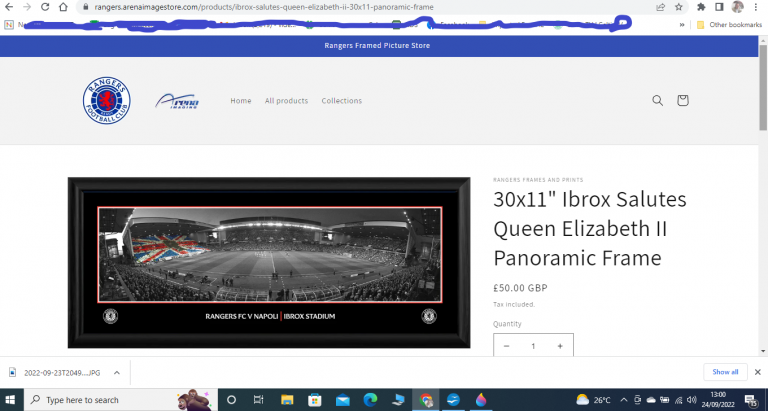Viewport: 768px width, 411px height.
Task: Click the page vertical scrollbar thumb
Action: pos(763,87)
